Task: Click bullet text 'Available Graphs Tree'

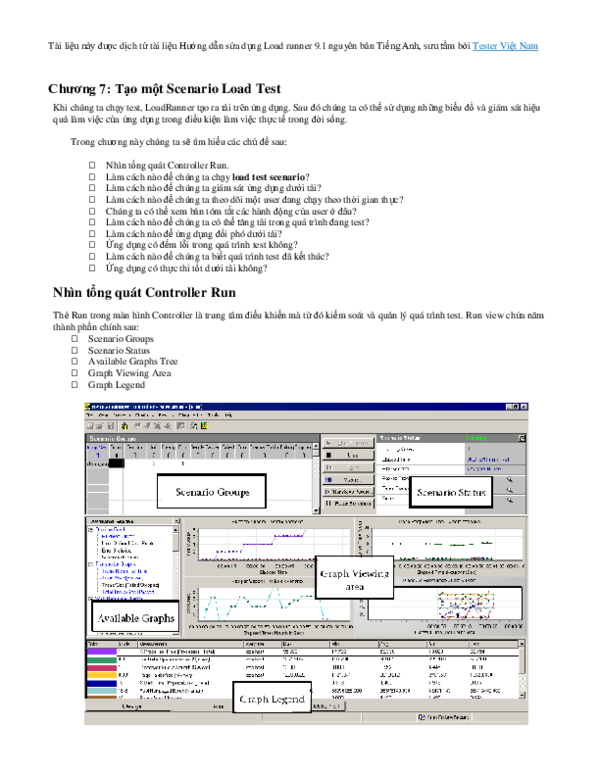Action: pos(133,362)
